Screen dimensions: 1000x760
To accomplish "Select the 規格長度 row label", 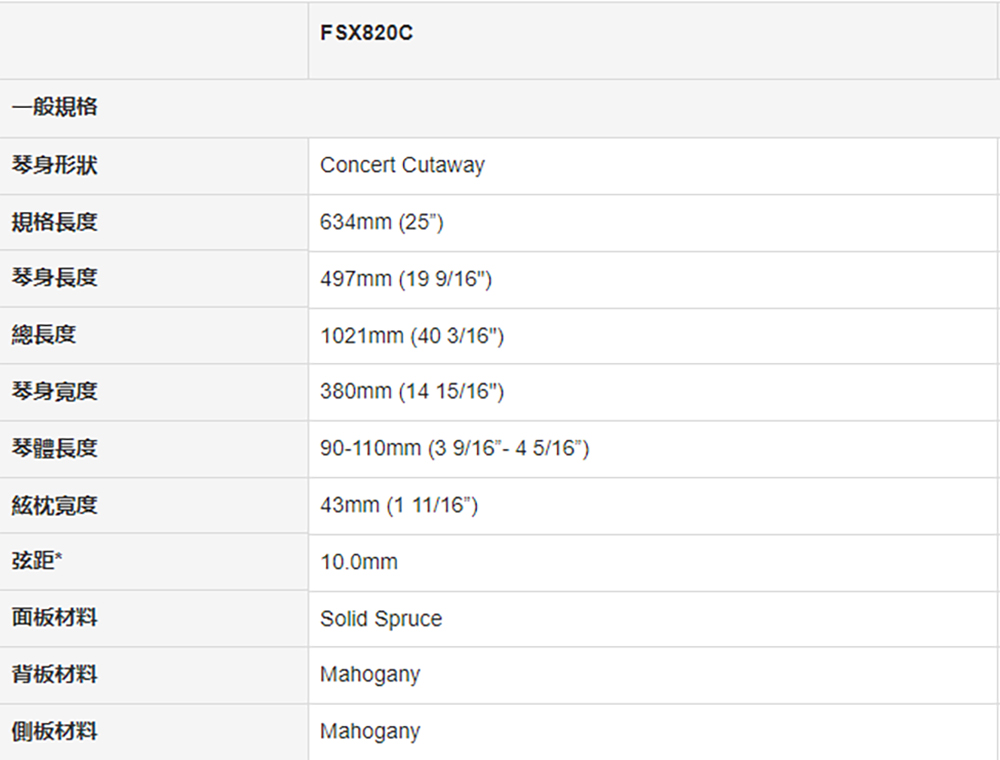I will 54,222.
